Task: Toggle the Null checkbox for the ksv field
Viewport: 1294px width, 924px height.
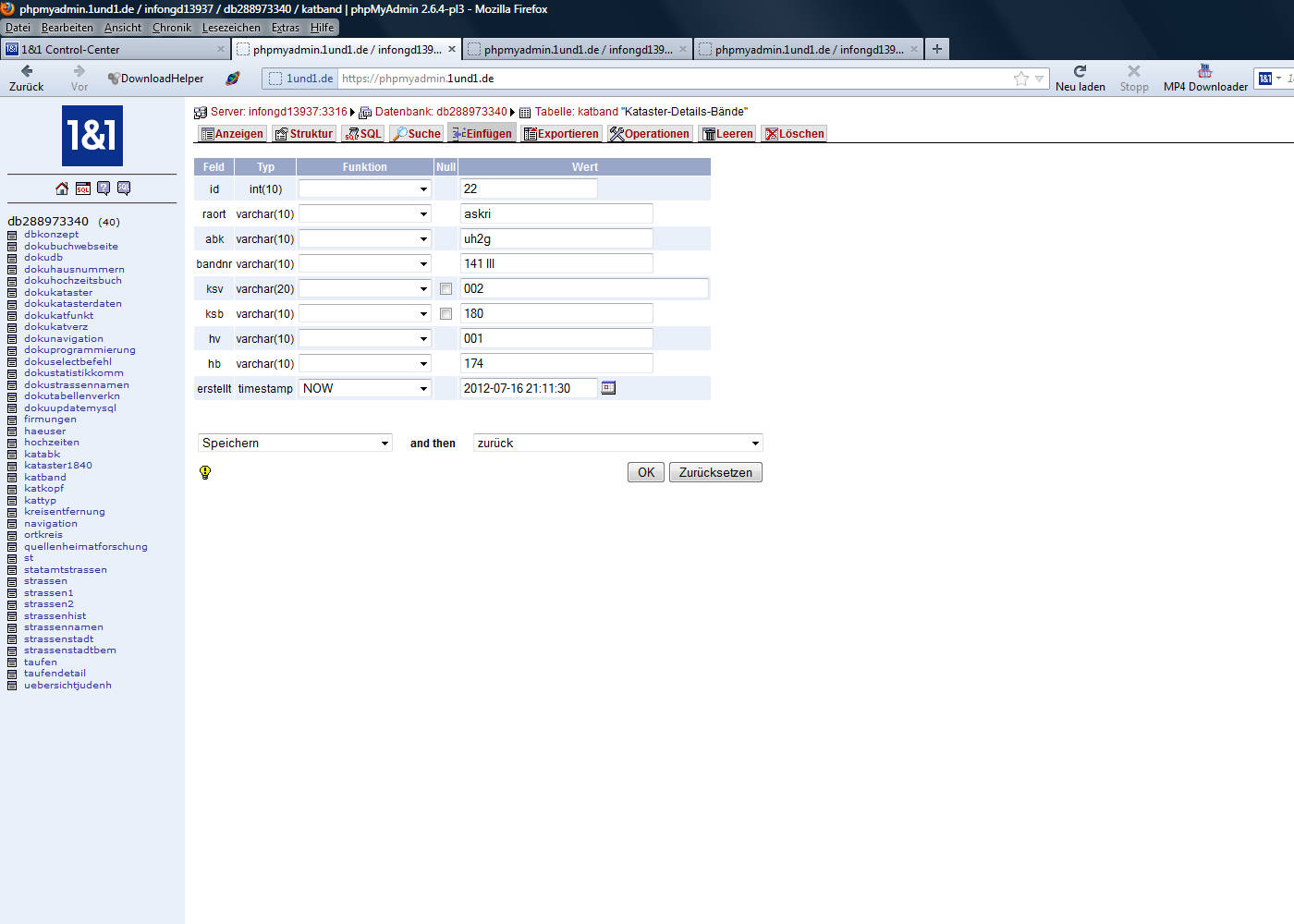Action: tap(446, 289)
